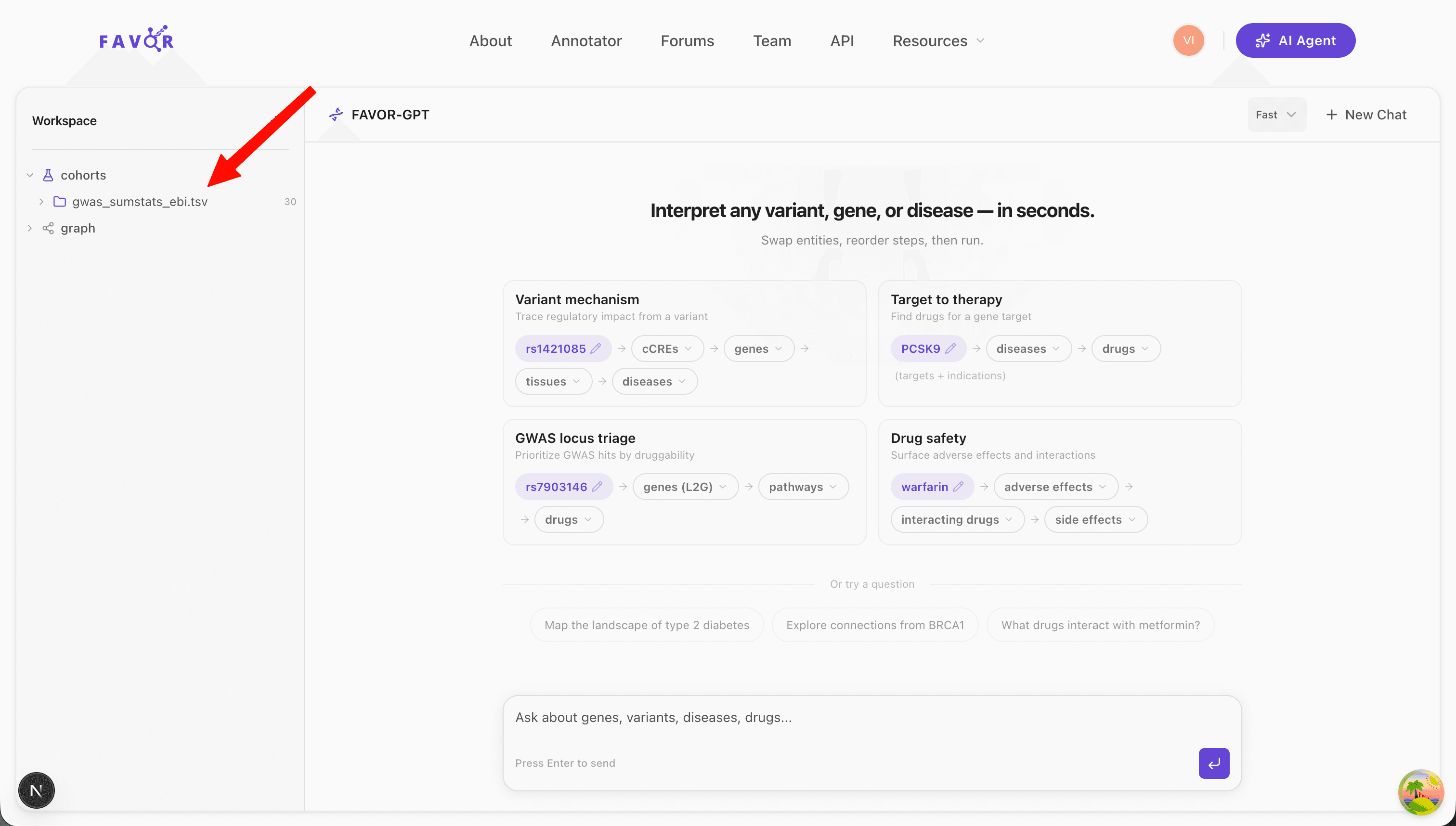This screenshot has width=1456, height=826.
Task: Open GWAS locus triage drugs dropdown
Action: coord(569,520)
